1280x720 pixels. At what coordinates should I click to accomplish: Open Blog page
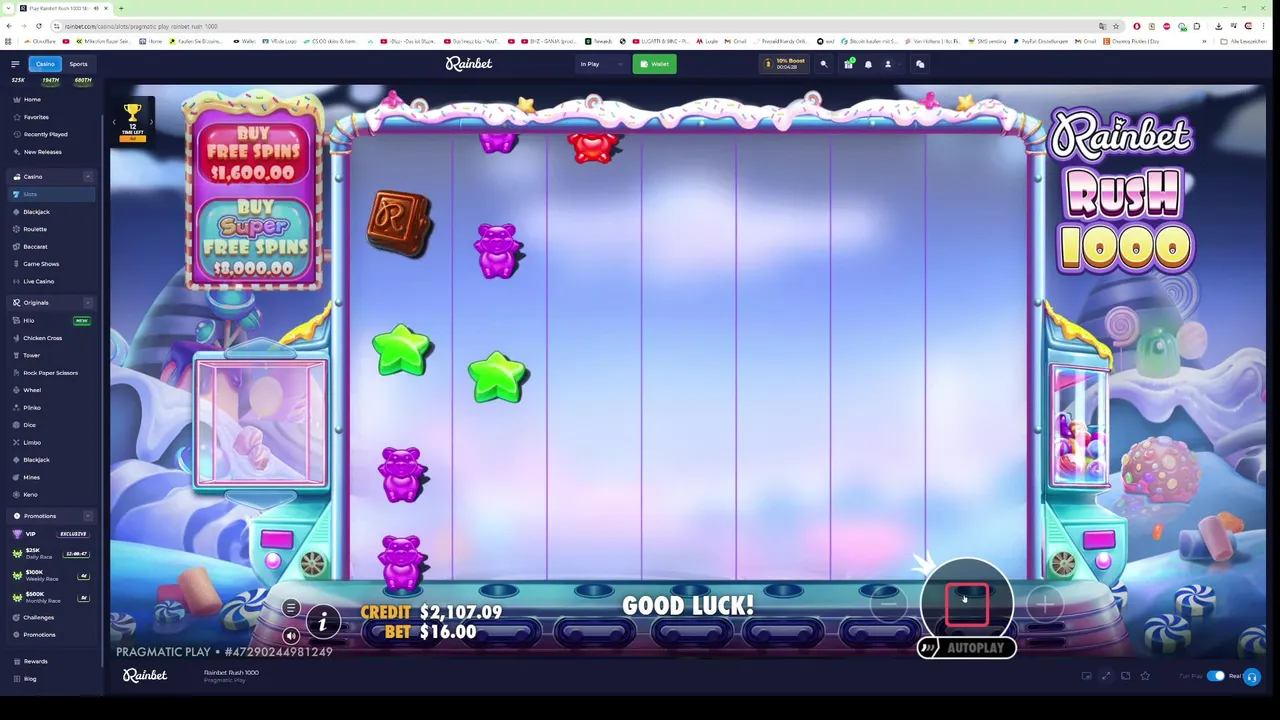click(30, 679)
